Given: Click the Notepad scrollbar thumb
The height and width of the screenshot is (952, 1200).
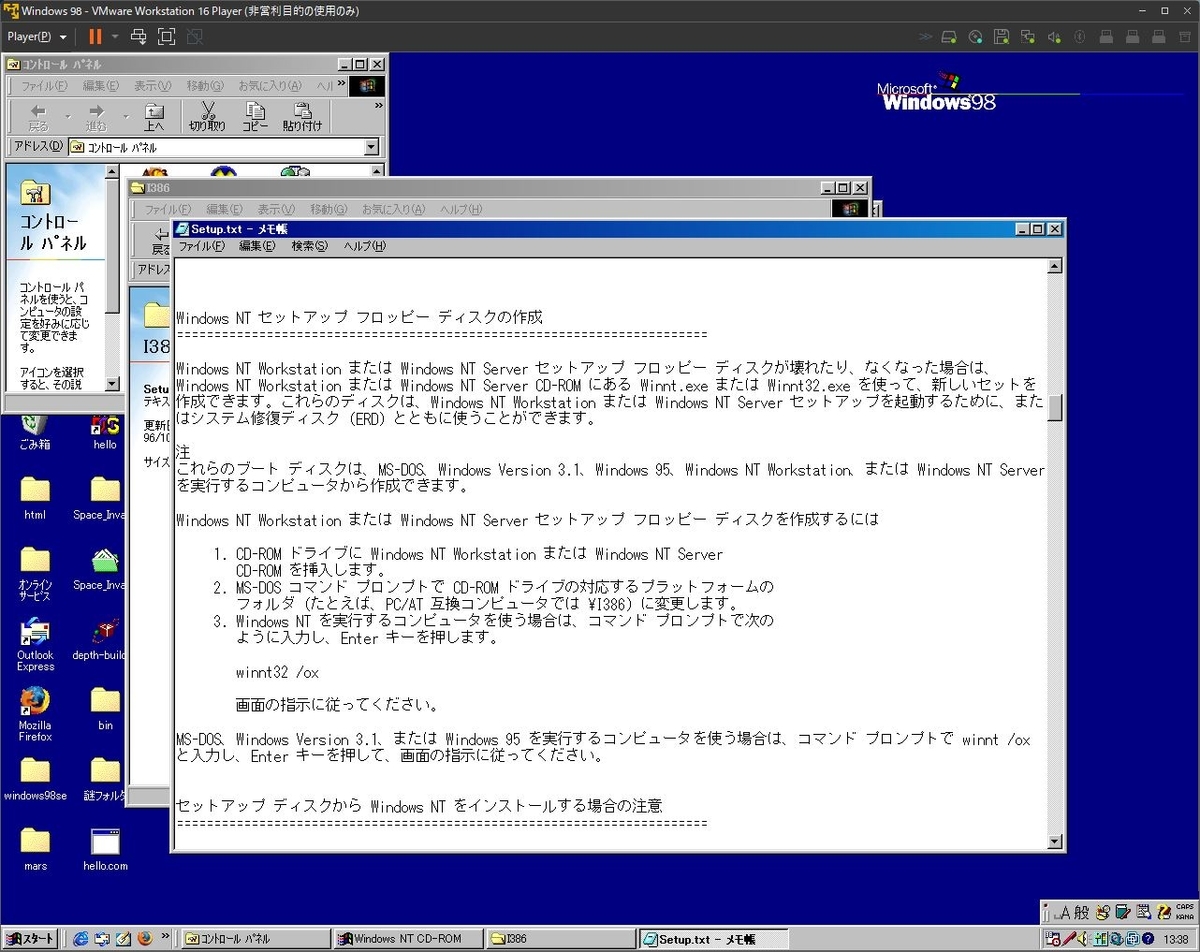Looking at the screenshot, I should point(1054,408).
